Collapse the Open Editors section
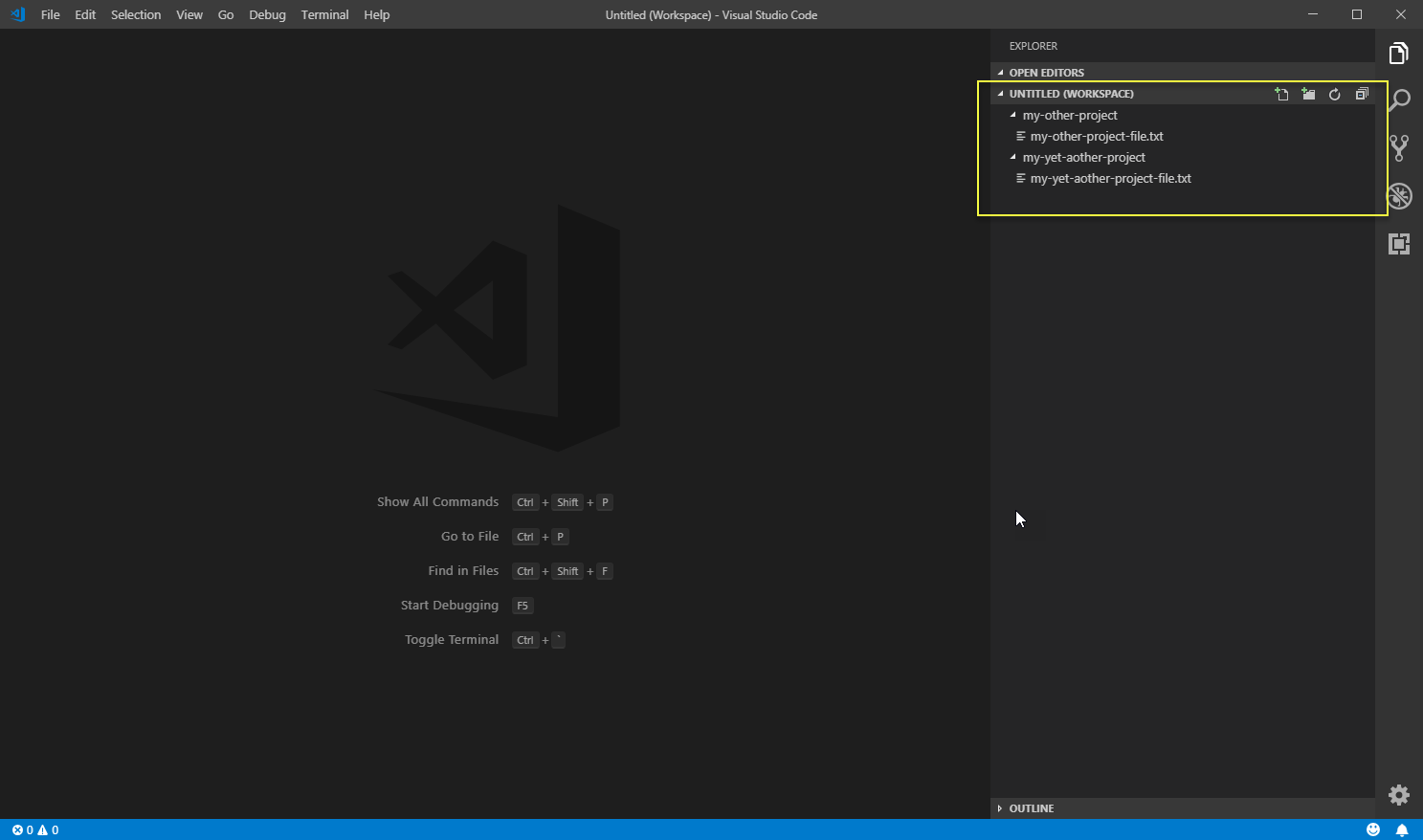 coord(1045,72)
